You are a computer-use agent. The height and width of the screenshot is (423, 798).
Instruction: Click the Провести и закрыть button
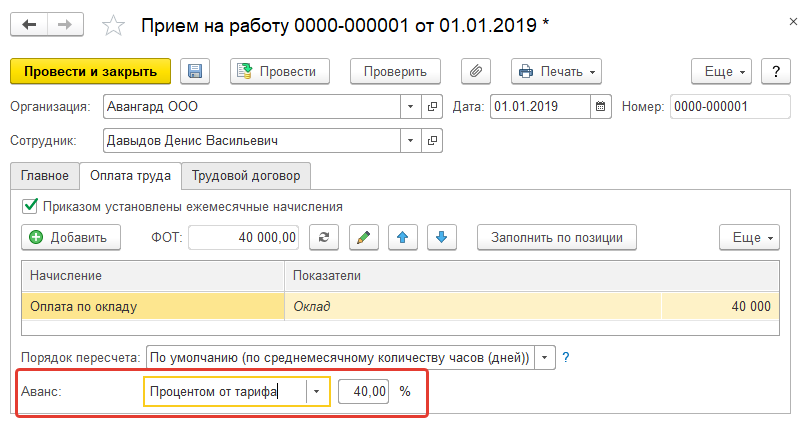click(x=90, y=71)
